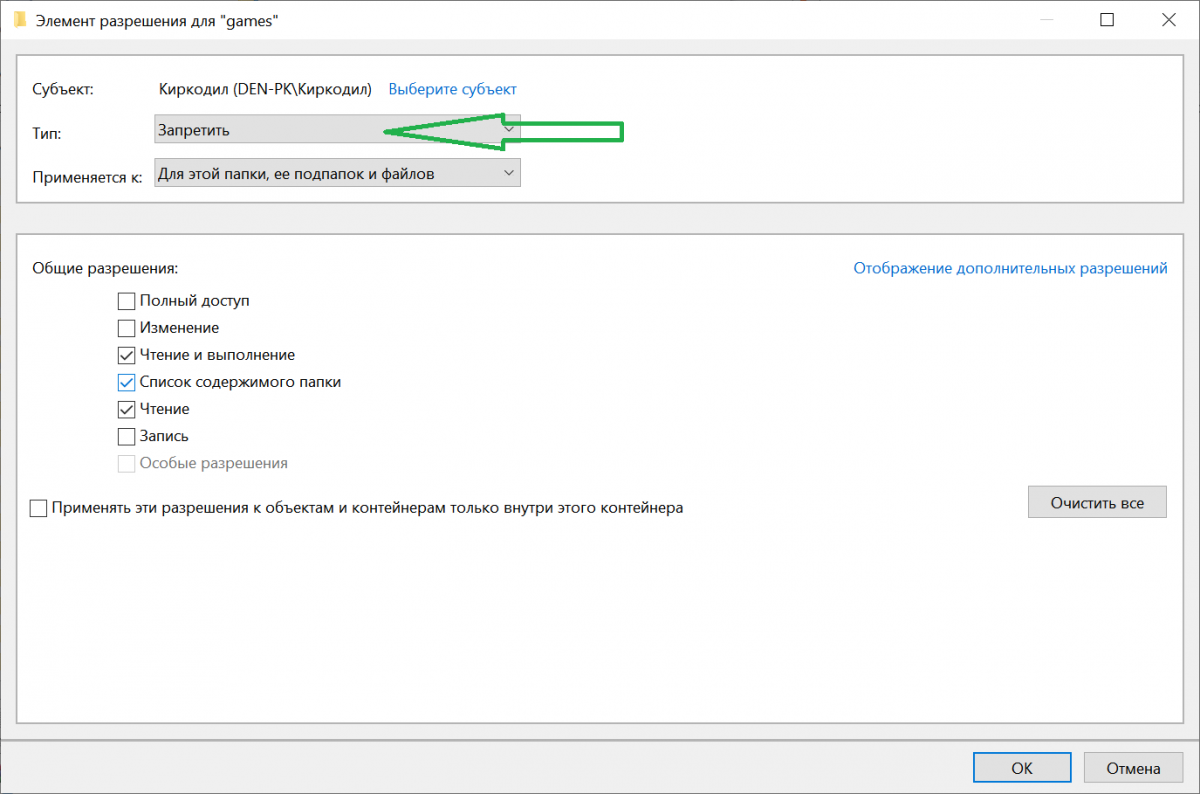Viewport: 1200px width, 794px height.
Task: Click the subject name Киркодил (DEN-PK\Киркодил)
Action: [x=265, y=89]
